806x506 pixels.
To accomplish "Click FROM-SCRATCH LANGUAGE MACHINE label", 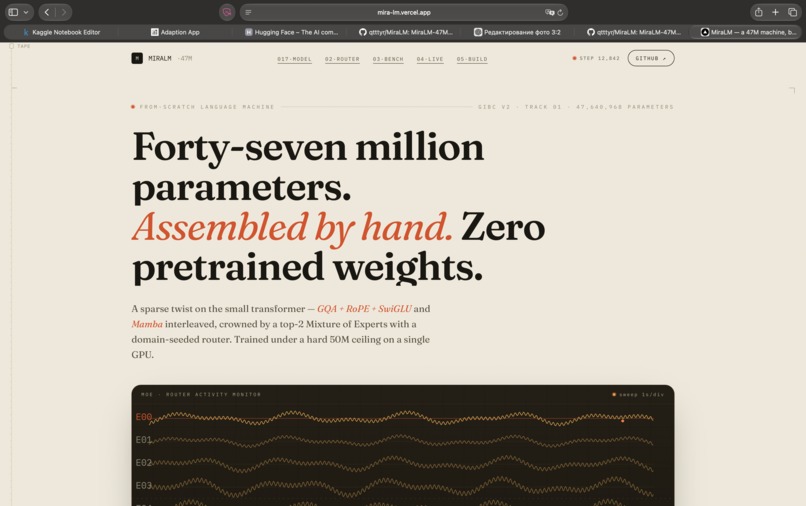I will coord(207,107).
